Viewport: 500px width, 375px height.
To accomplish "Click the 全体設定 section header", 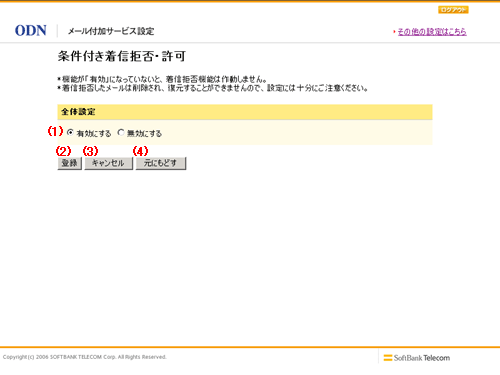I will point(245,112).
